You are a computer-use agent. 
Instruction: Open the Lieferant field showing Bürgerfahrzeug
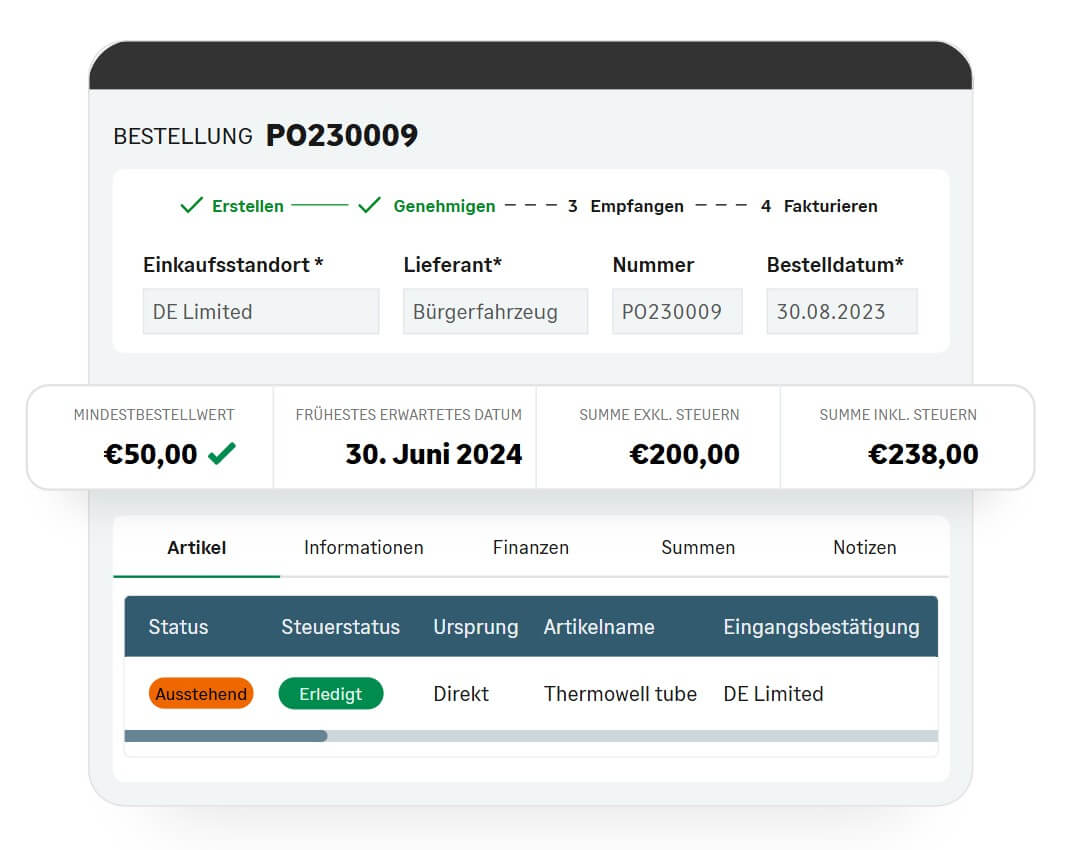click(x=495, y=312)
